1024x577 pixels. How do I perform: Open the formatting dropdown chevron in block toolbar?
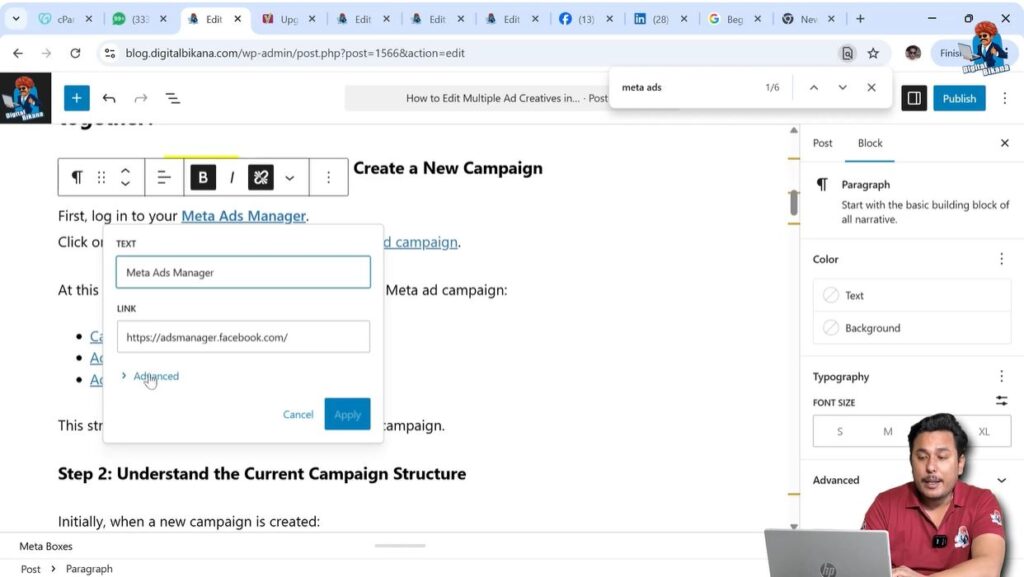pyautogui.click(x=289, y=177)
